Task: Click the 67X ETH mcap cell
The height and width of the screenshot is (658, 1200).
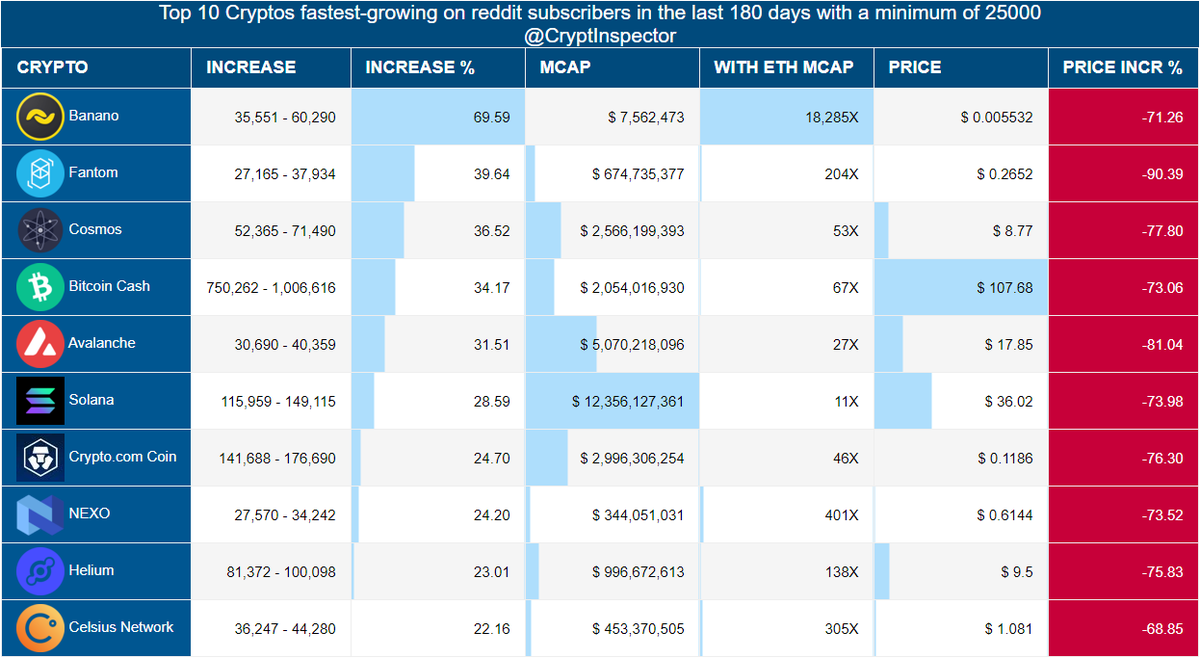Action: (787, 288)
